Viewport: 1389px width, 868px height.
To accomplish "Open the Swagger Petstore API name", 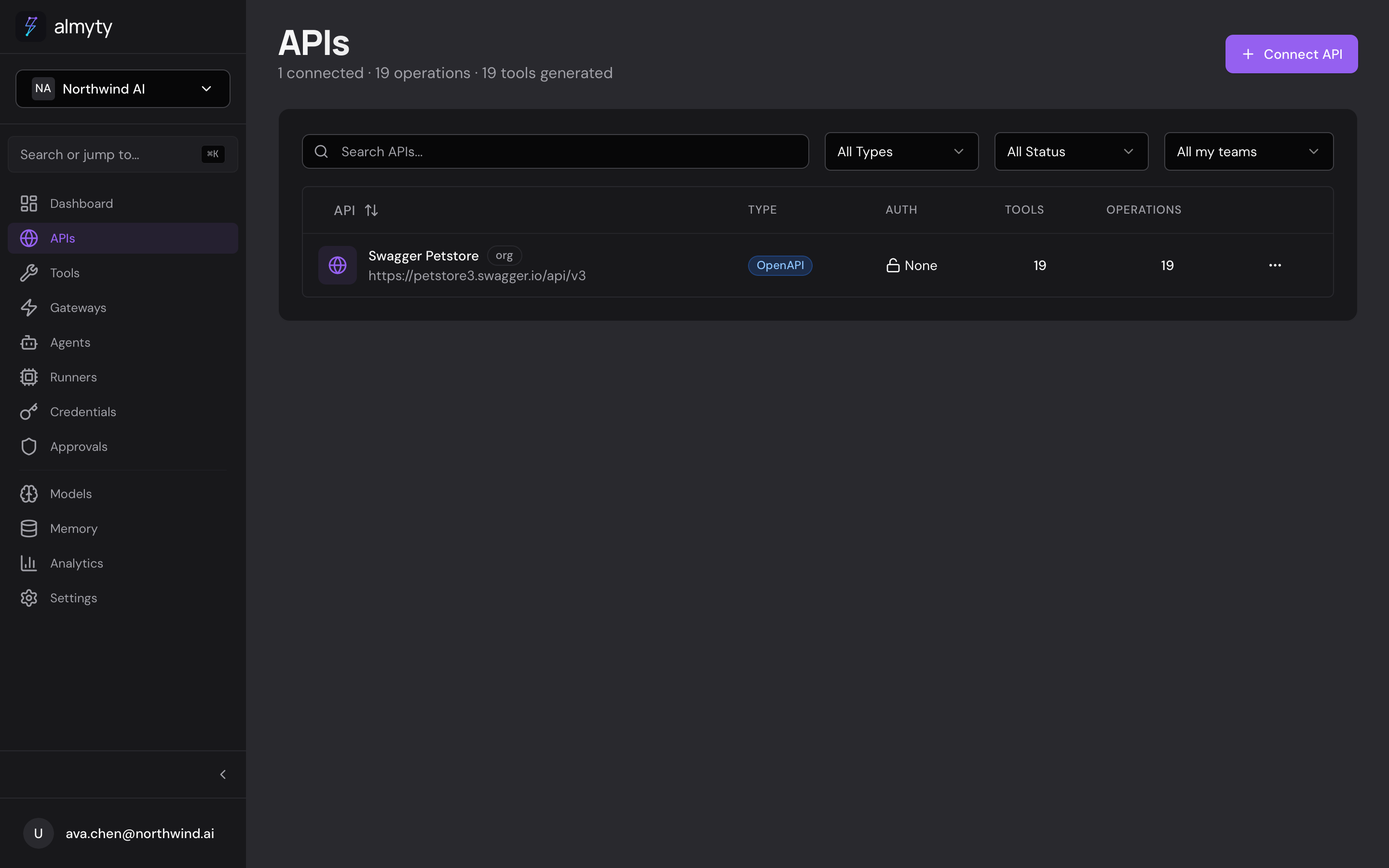I will click(x=423, y=256).
